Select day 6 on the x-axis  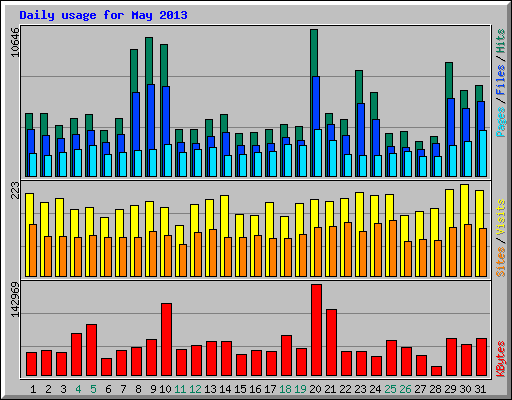(108, 389)
